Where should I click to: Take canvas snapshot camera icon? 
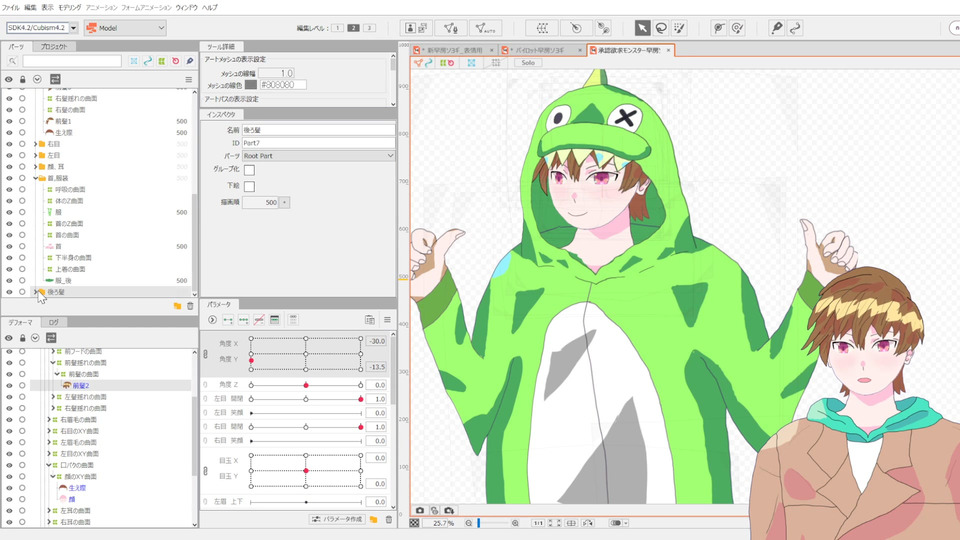(419, 510)
